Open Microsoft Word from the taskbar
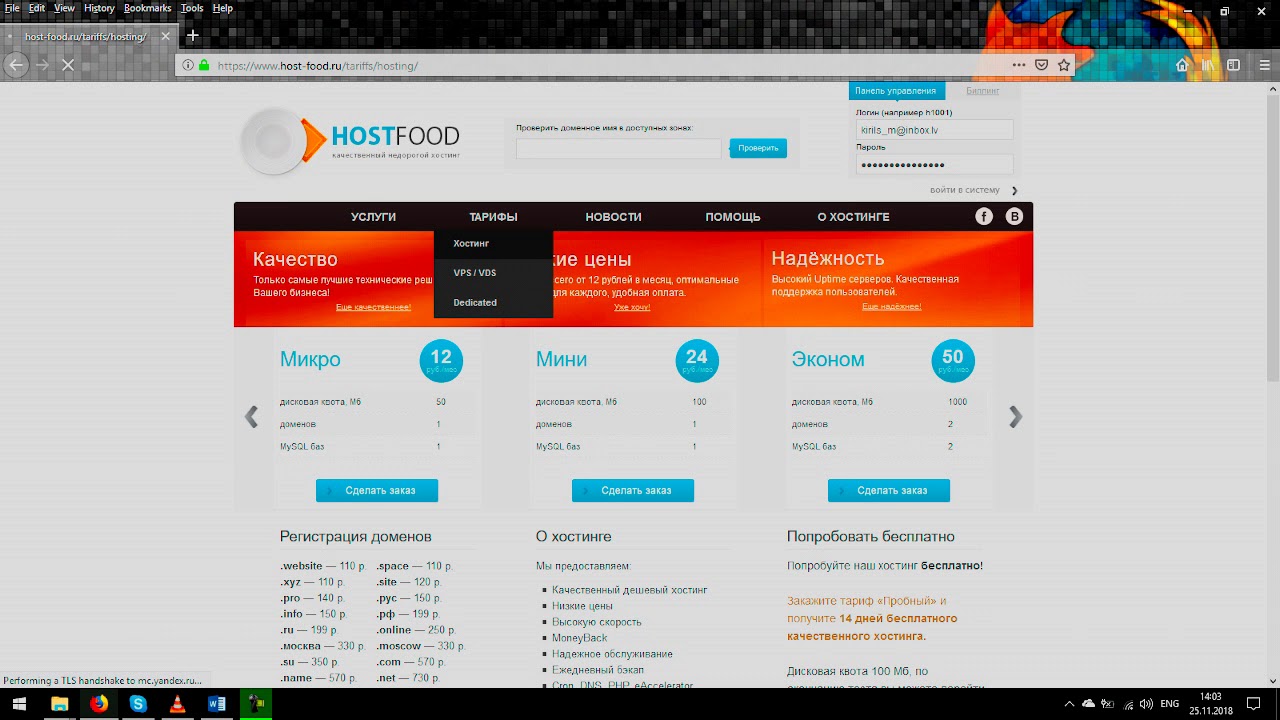The height and width of the screenshot is (720, 1280). click(217, 704)
